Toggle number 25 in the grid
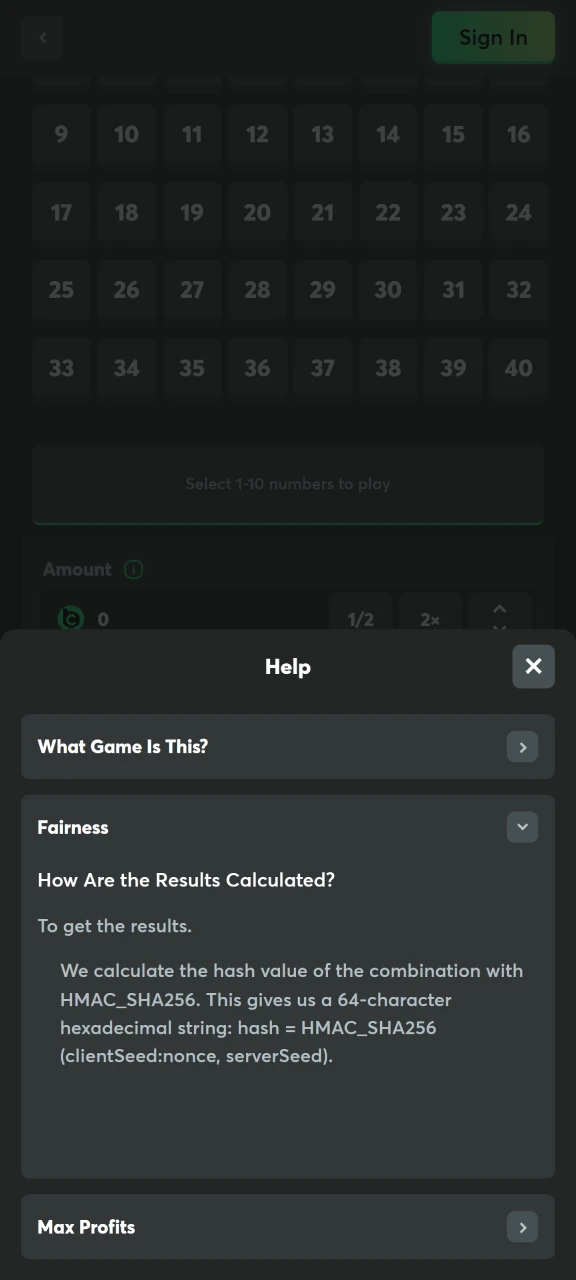Viewport: 576px width, 1280px height. pyautogui.click(x=61, y=290)
